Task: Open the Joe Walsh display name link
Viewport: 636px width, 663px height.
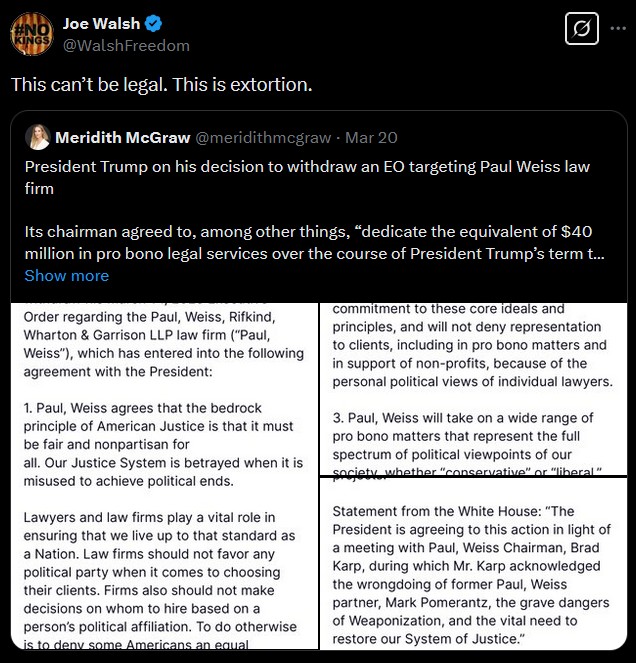Action: pos(101,24)
